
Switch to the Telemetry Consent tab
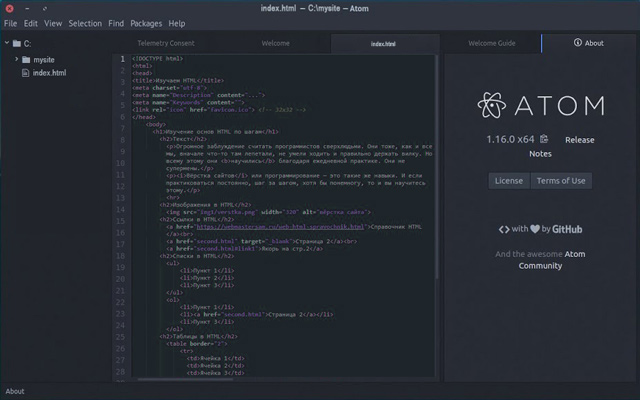point(166,43)
